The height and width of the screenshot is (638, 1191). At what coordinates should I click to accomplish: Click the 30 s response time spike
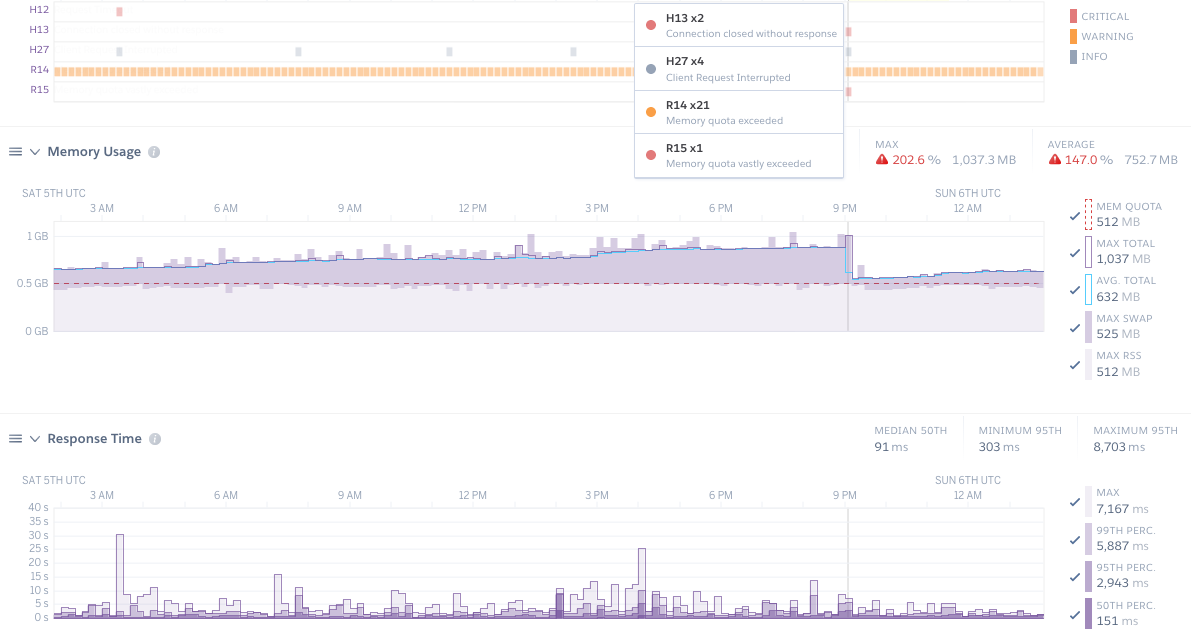coord(120,575)
